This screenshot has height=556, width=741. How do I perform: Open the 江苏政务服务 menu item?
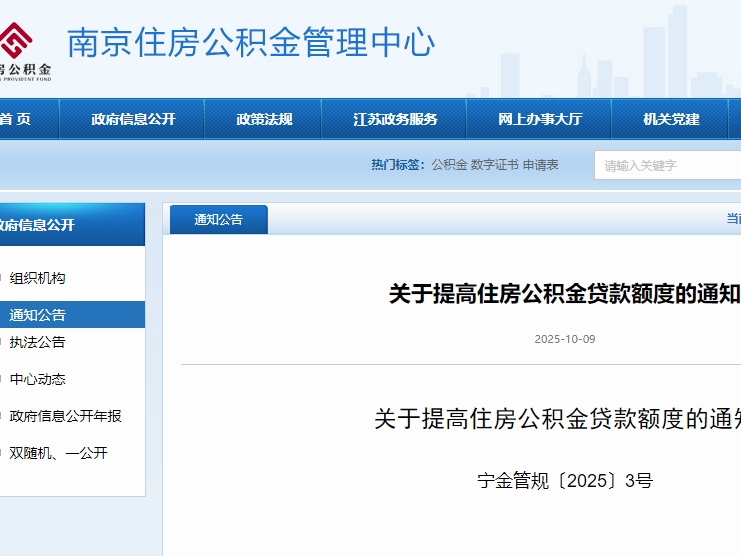pos(395,119)
